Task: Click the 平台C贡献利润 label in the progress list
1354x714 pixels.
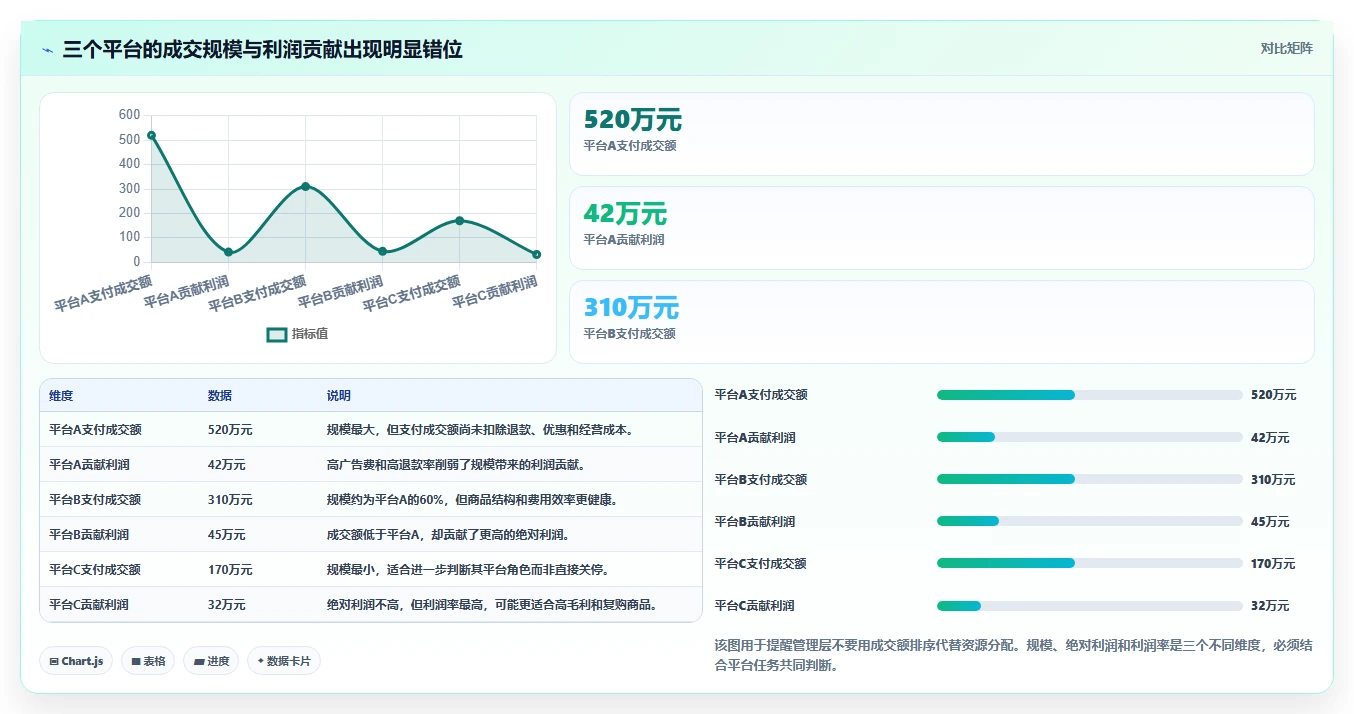Action: click(x=755, y=605)
